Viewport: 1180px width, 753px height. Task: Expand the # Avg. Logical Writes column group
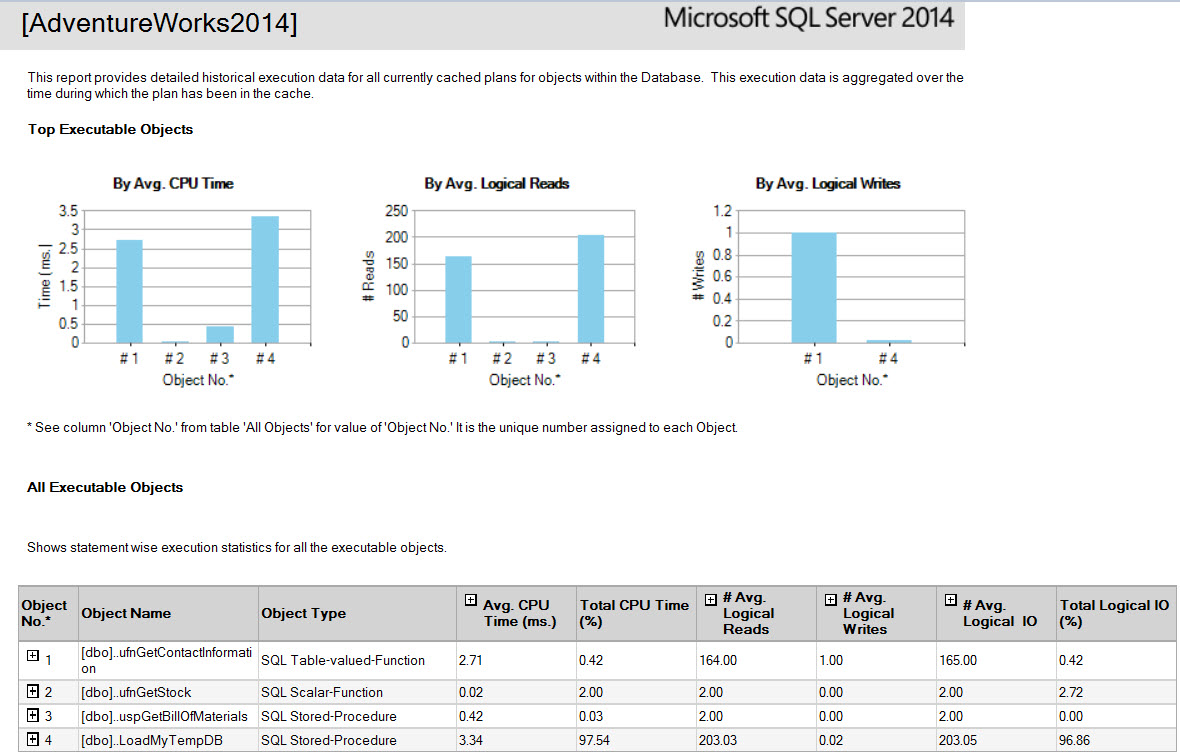pos(831,600)
